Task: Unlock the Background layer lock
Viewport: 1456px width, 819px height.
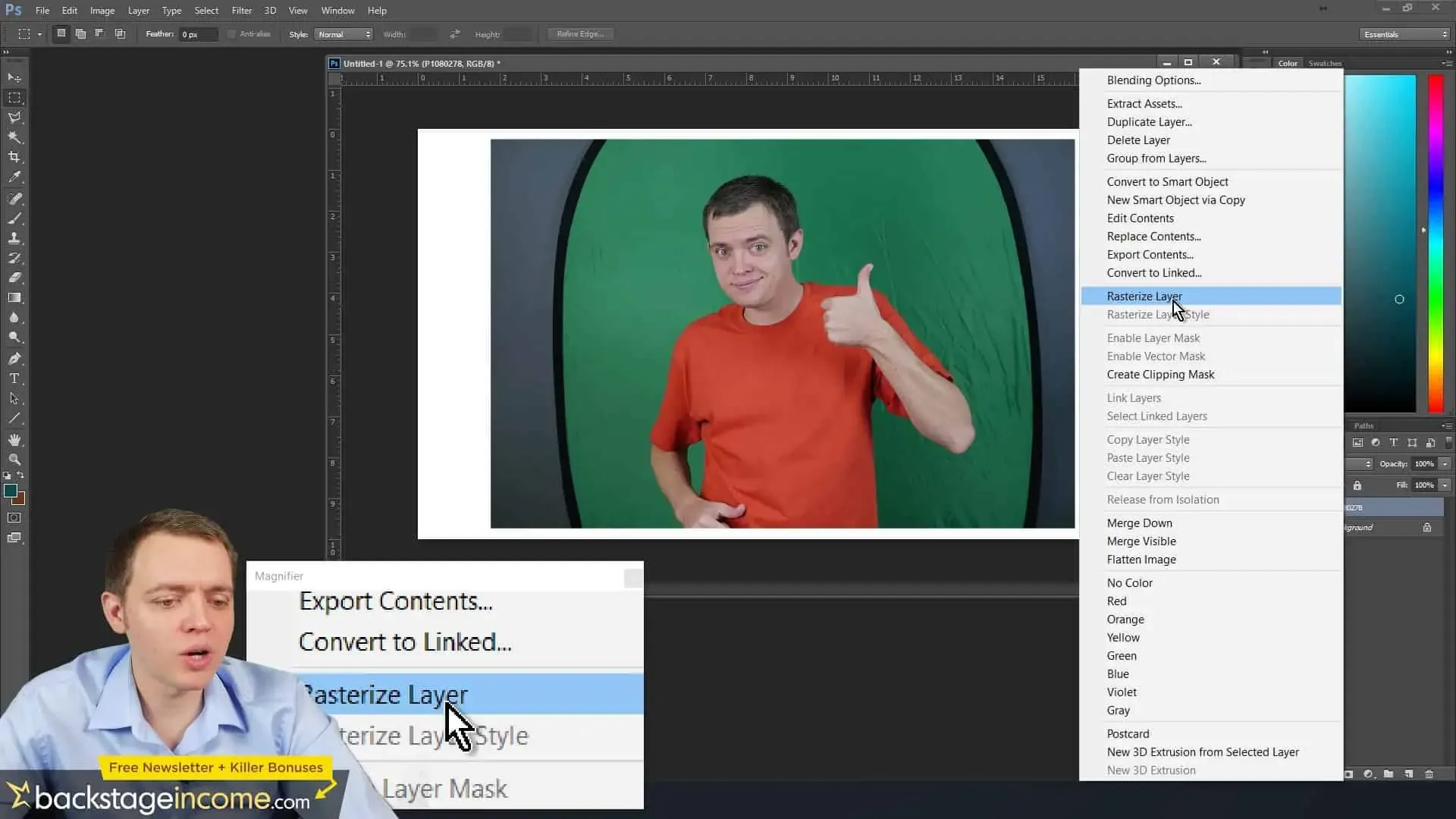Action: tap(1428, 527)
